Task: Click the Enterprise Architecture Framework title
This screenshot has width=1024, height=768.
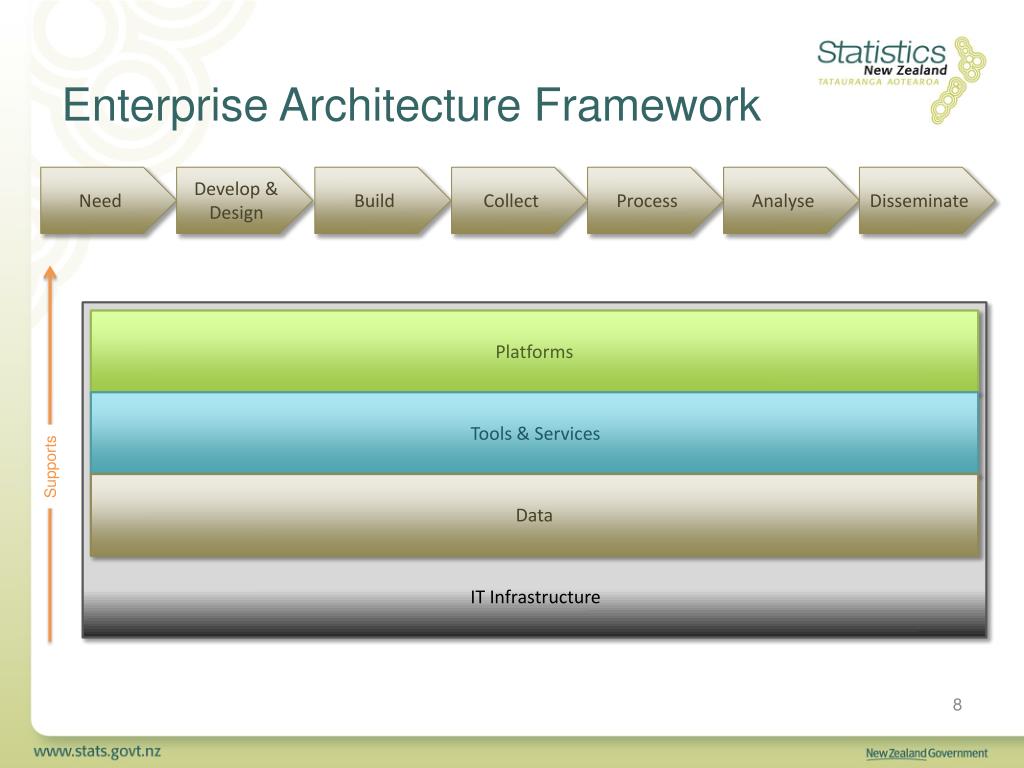Action: pos(411,105)
